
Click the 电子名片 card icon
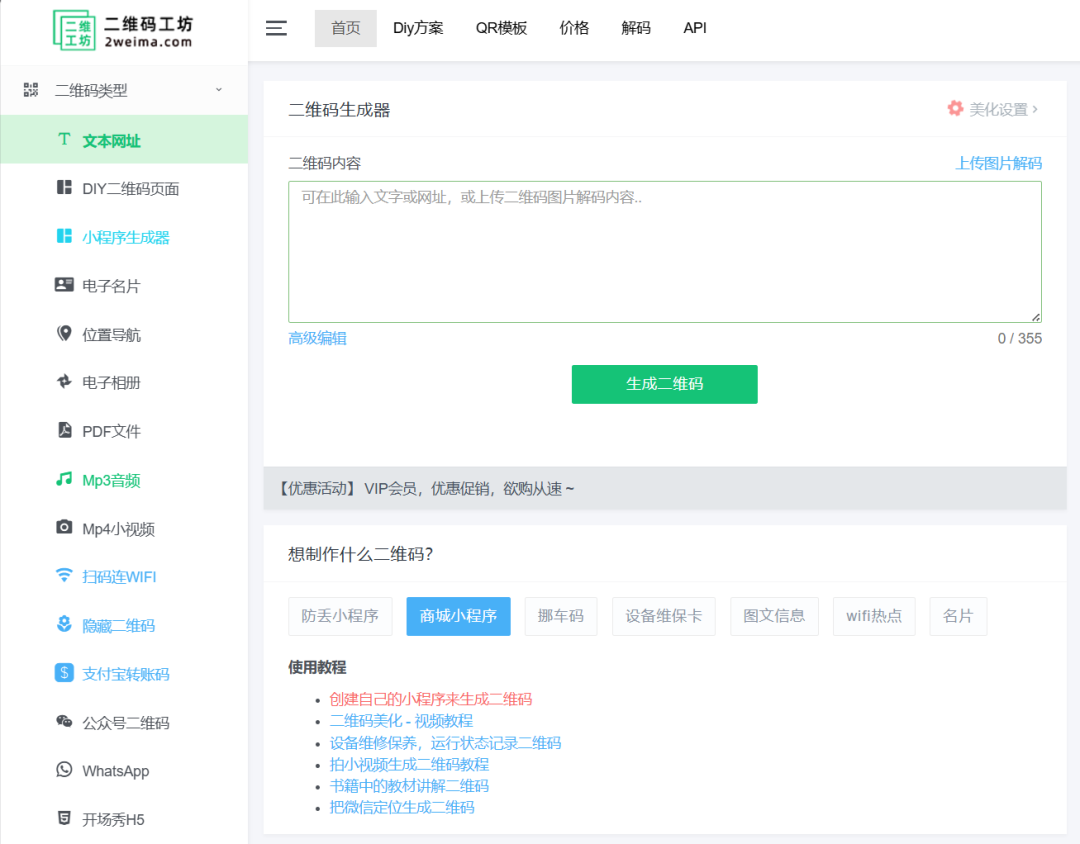(x=64, y=286)
